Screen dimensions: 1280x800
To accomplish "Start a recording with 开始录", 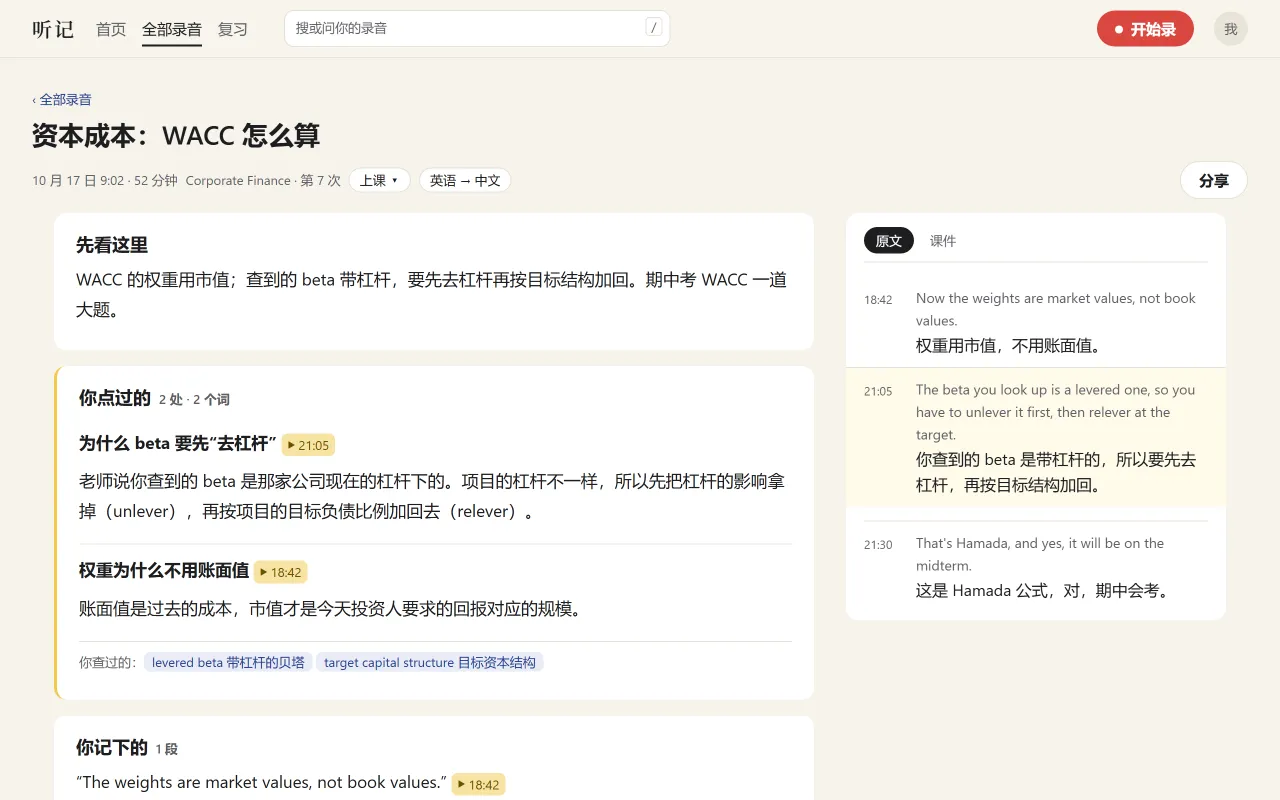I will point(1145,29).
